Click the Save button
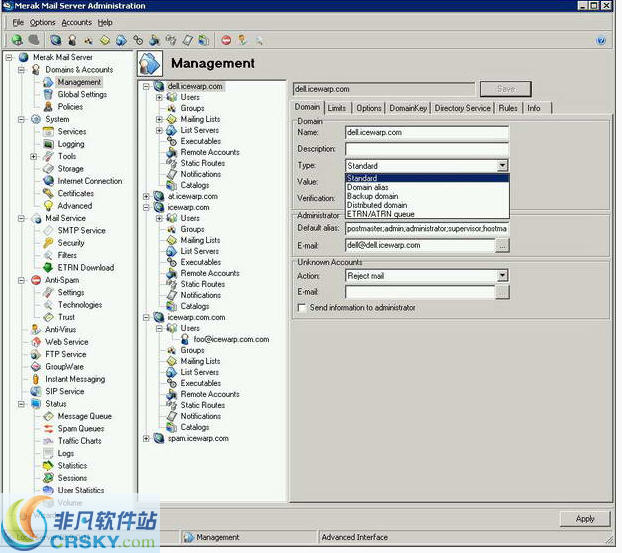The image size is (622, 553). tap(506, 89)
